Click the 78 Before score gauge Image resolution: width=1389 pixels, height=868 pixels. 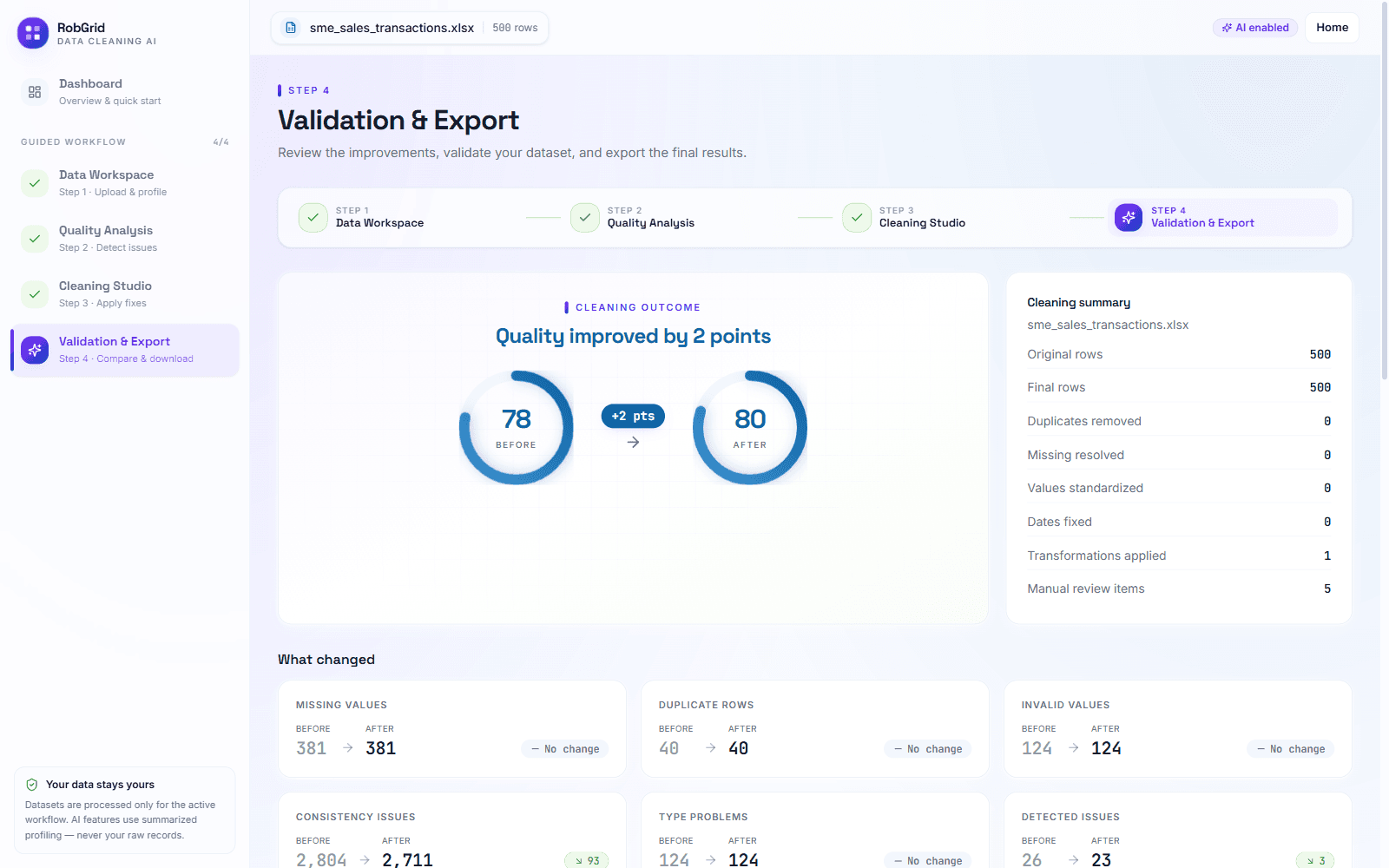point(517,428)
